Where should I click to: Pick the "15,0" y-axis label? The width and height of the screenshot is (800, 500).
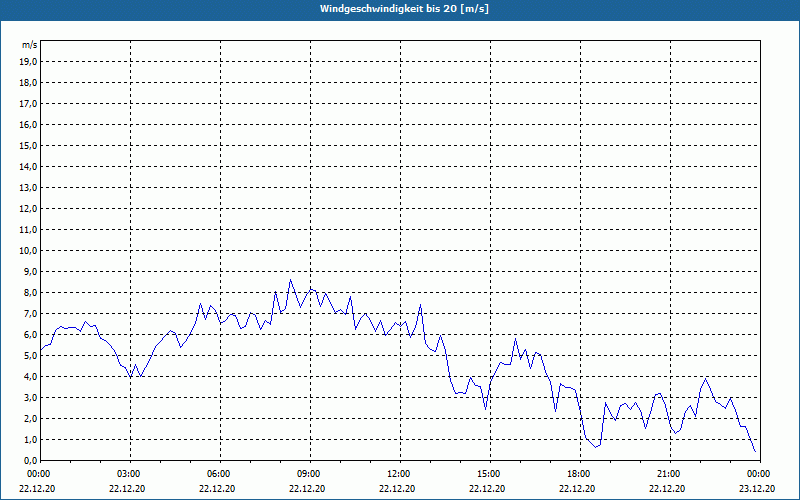(28, 145)
